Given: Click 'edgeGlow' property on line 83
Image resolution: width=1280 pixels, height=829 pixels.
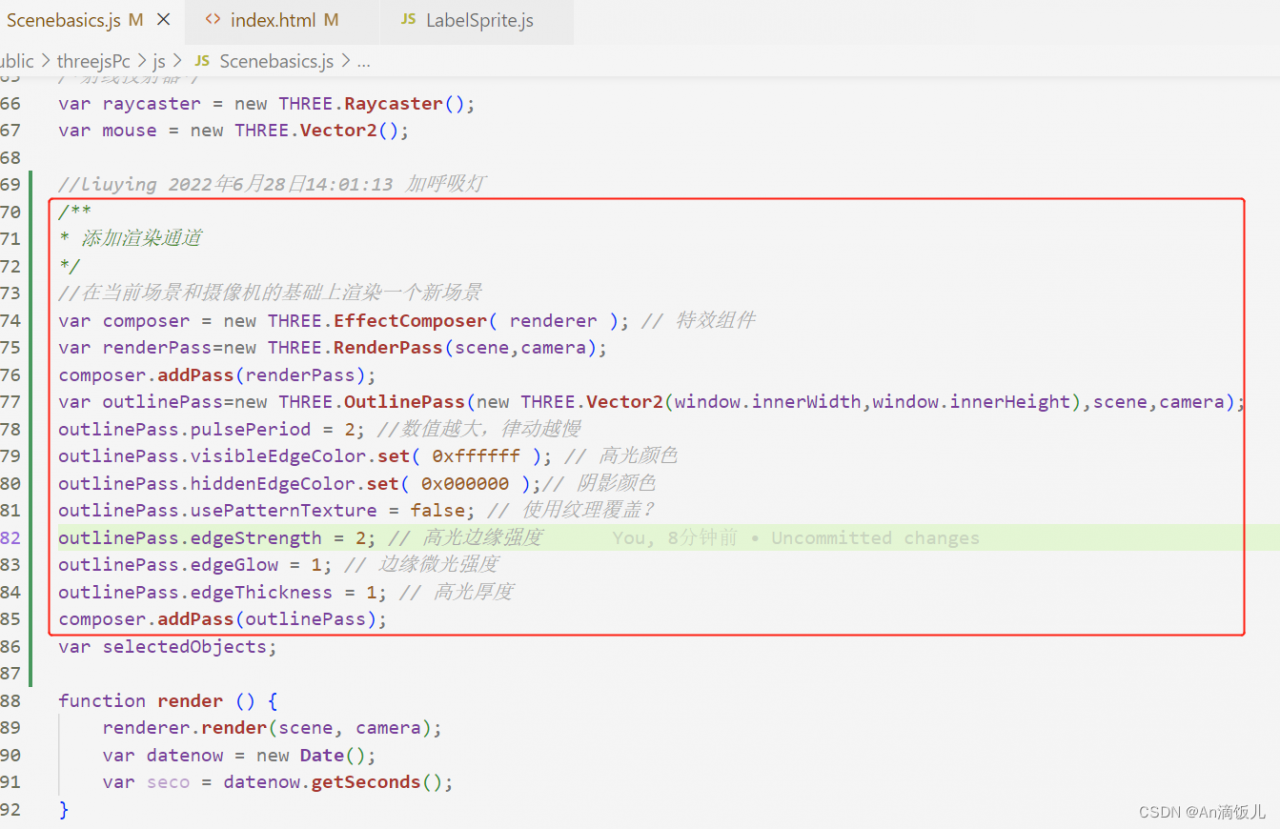Looking at the screenshot, I should pyautogui.click(x=235, y=565).
